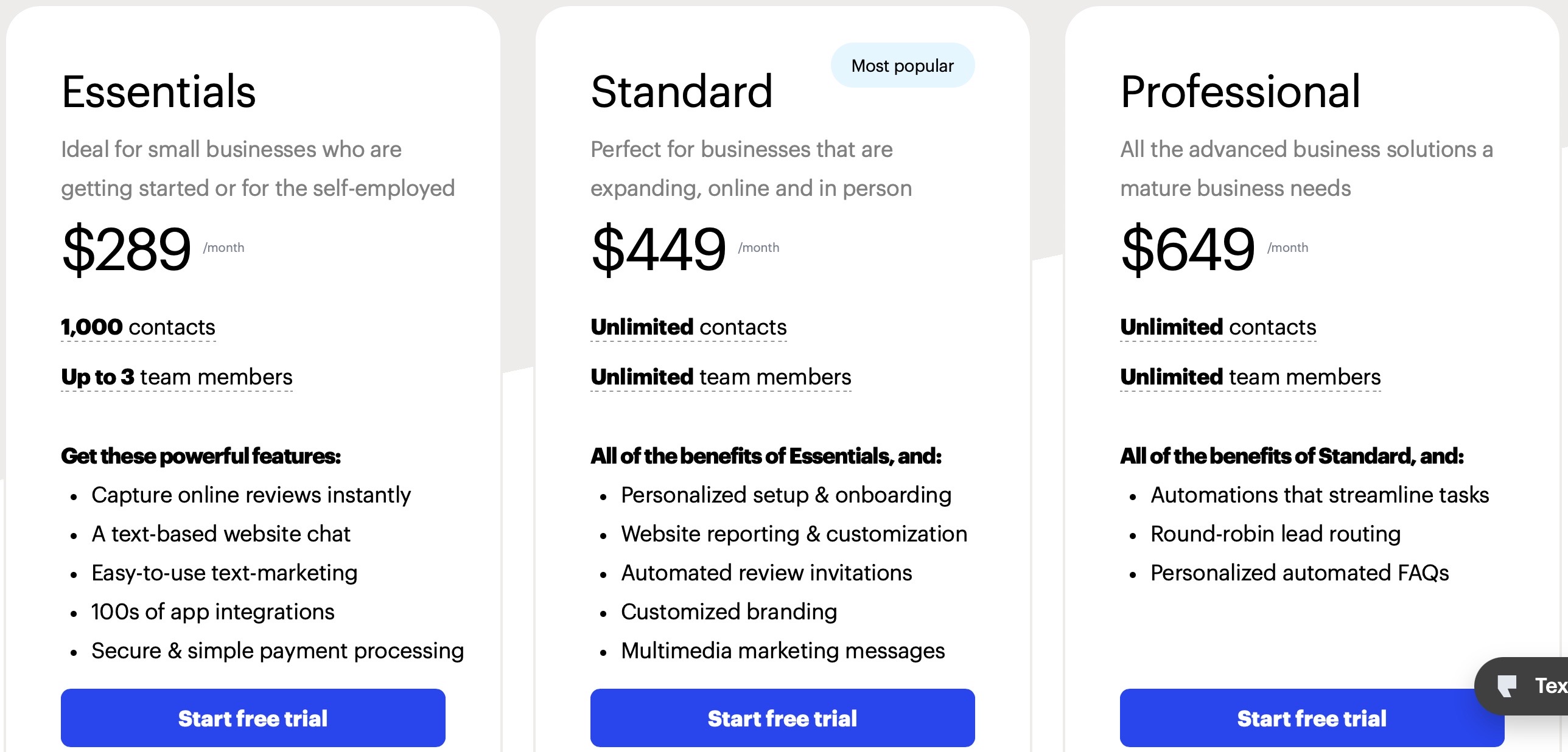Image resolution: width=1568 pixels, height=752 pixels.
Task: Select the Professional plan heading
Action: [1241, 91]
